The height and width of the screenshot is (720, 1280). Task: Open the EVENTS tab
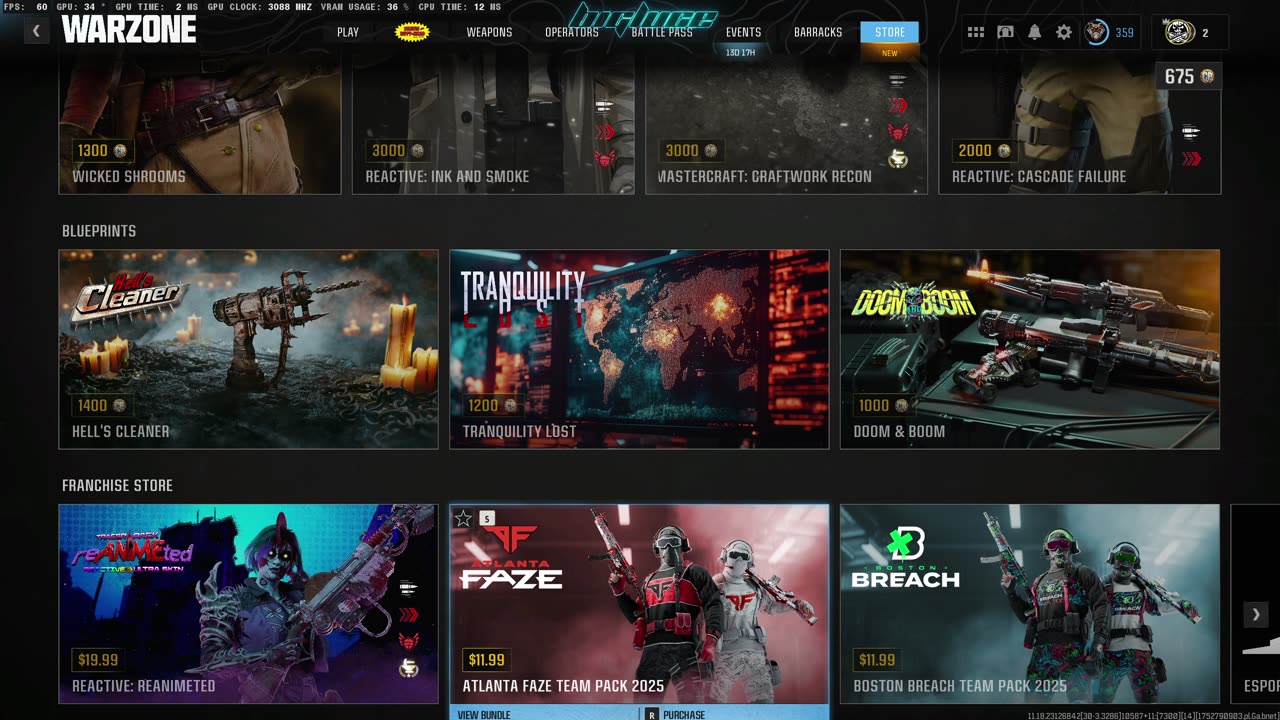coord(743,32)
